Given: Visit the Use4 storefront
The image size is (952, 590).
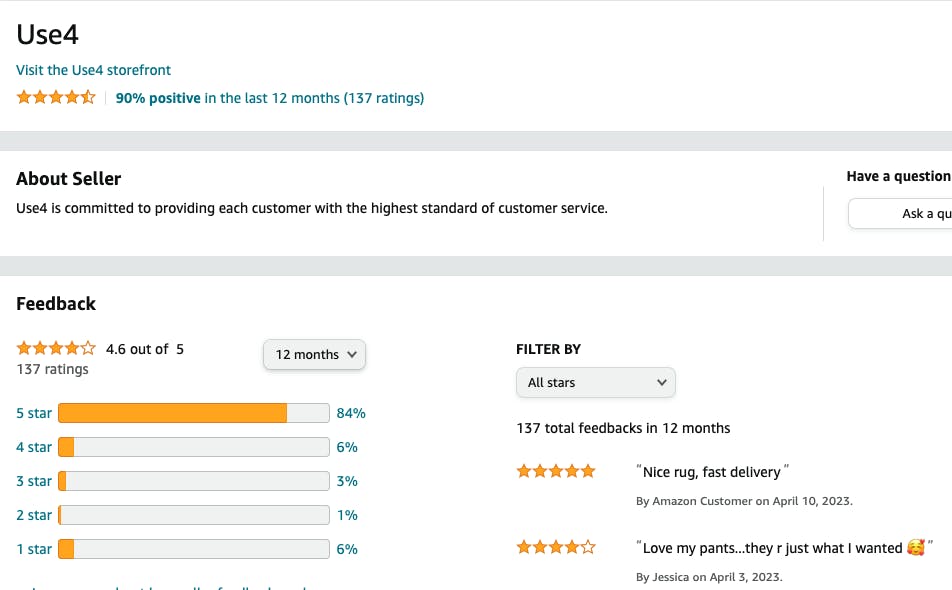Looking at the screenshot, I should click(x=93, y=70).
